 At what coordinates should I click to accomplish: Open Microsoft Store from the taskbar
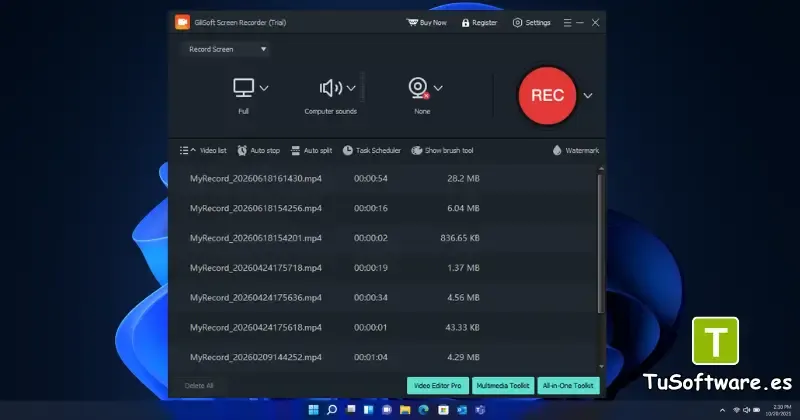point(443,410)
